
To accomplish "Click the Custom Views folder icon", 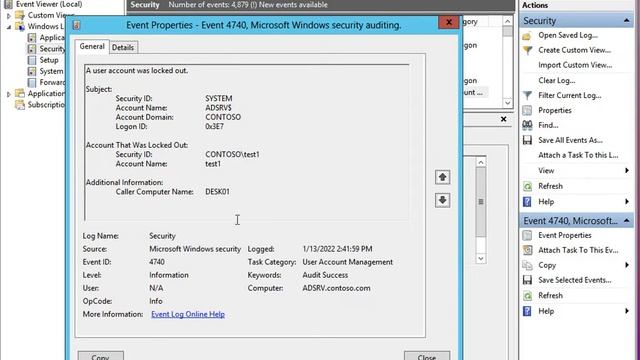I will pos(20,16).
